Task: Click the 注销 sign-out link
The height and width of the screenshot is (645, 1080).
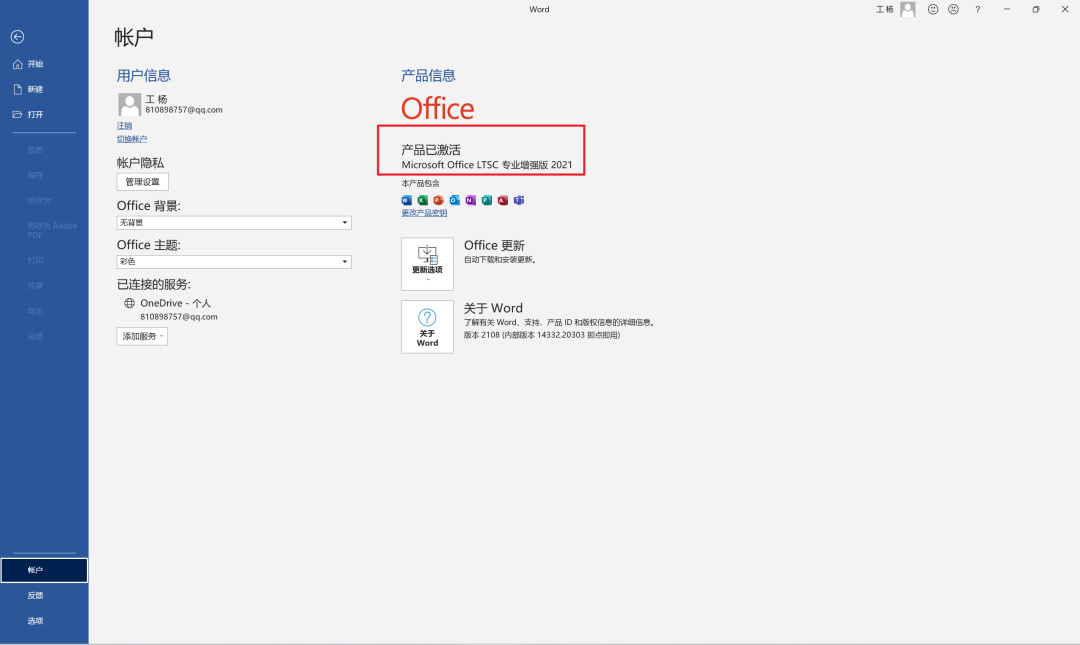Action: click(124, 125)
